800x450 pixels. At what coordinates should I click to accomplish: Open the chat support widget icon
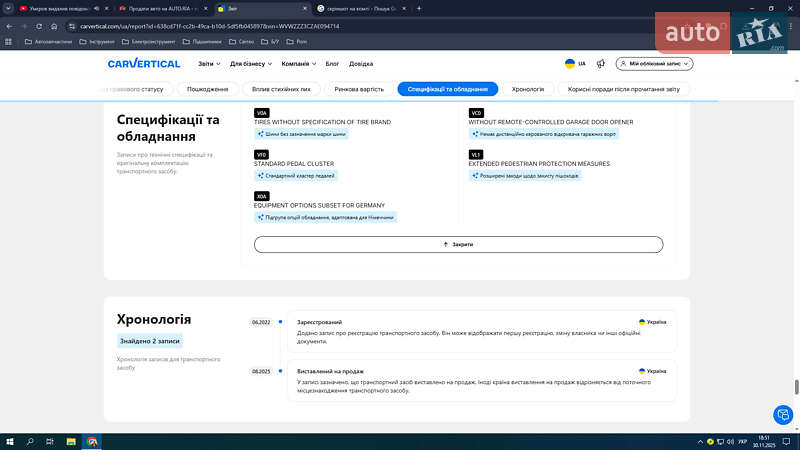pos(782,414)
